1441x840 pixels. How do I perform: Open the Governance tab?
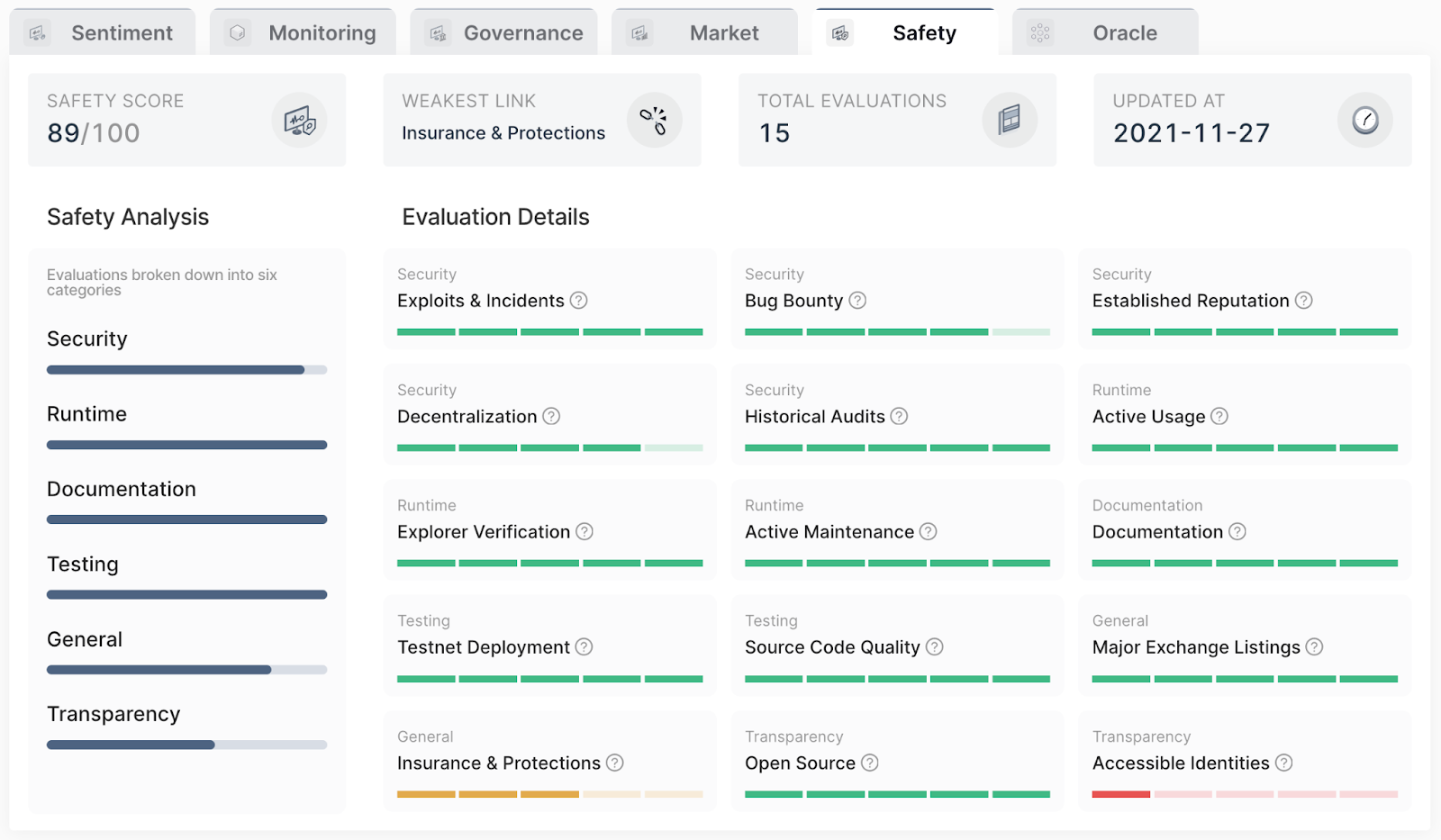click(504, 33)
